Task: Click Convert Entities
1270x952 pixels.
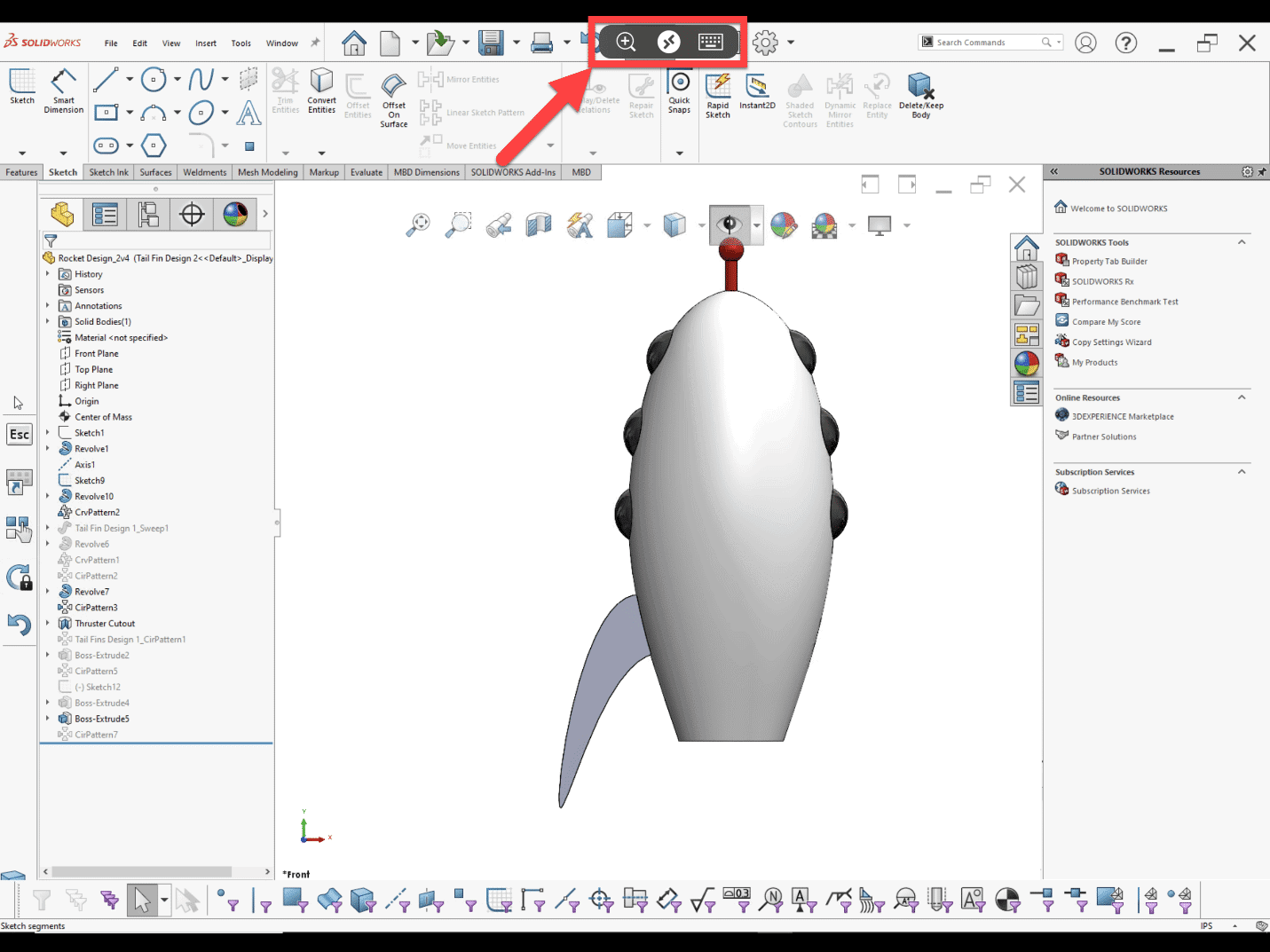Action: click(321, 91)
